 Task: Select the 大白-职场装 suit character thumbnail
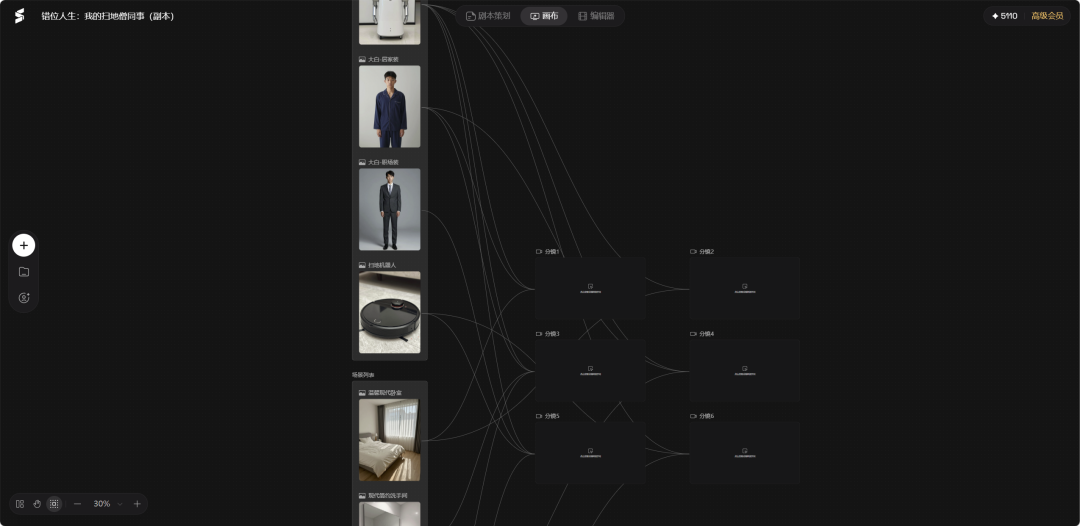390,209
